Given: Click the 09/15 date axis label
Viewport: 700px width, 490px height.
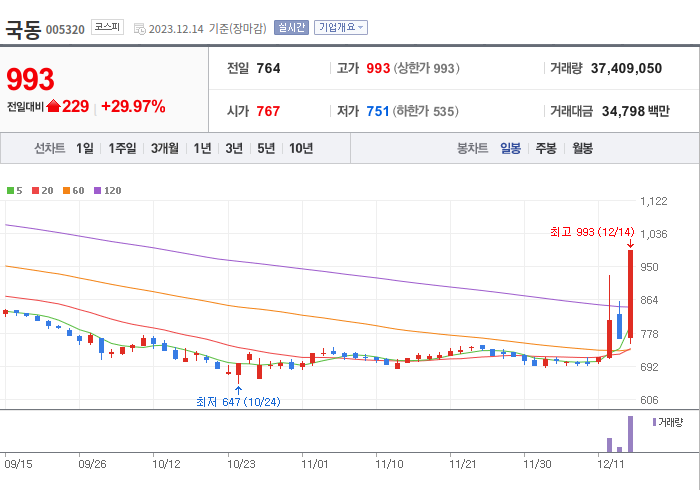Looking at the screenshot, I should click(18, 464).
